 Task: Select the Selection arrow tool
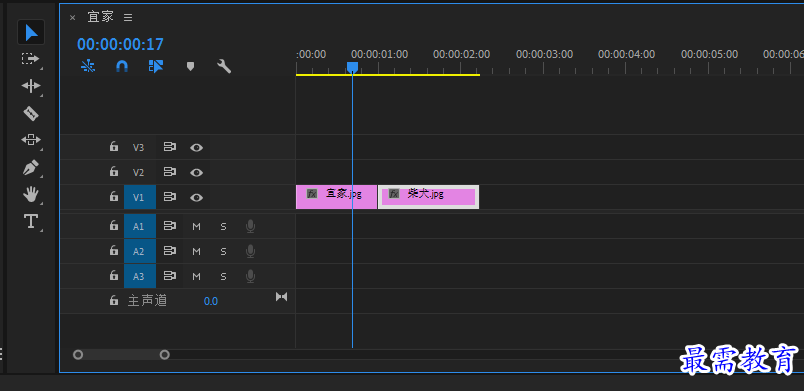tap(31, 33)
